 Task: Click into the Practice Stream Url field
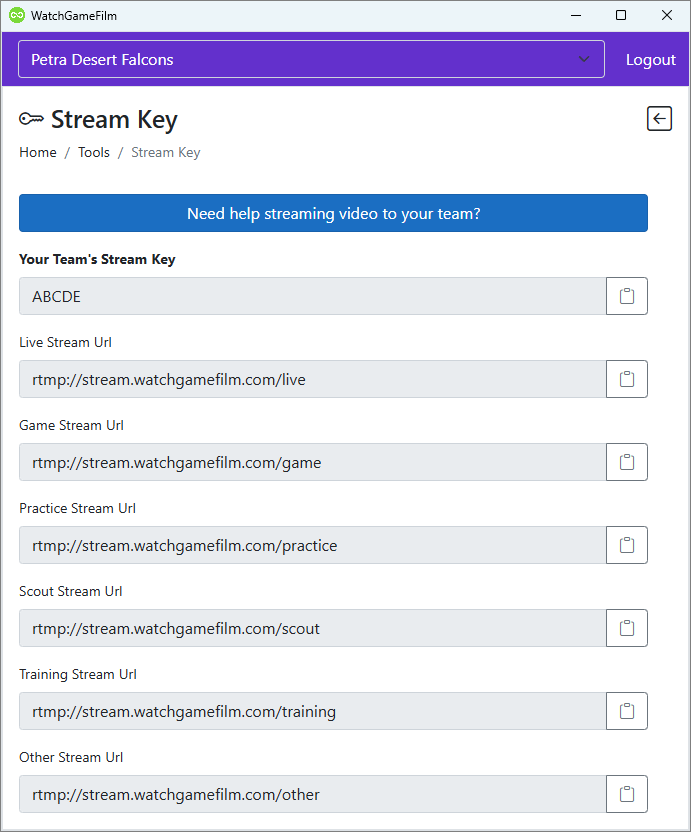pyautogui.click(x=312, y=545)
